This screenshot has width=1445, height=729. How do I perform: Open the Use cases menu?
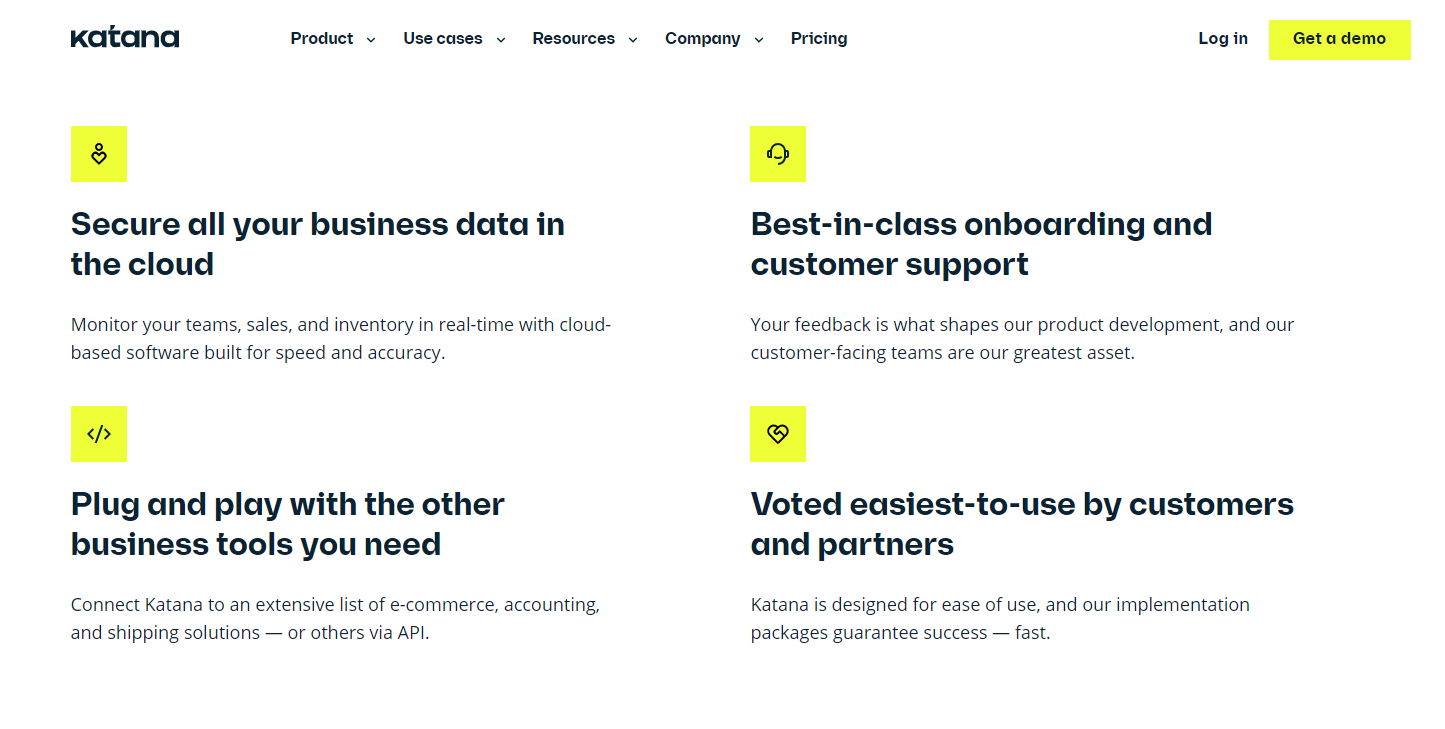click(443, 39)
